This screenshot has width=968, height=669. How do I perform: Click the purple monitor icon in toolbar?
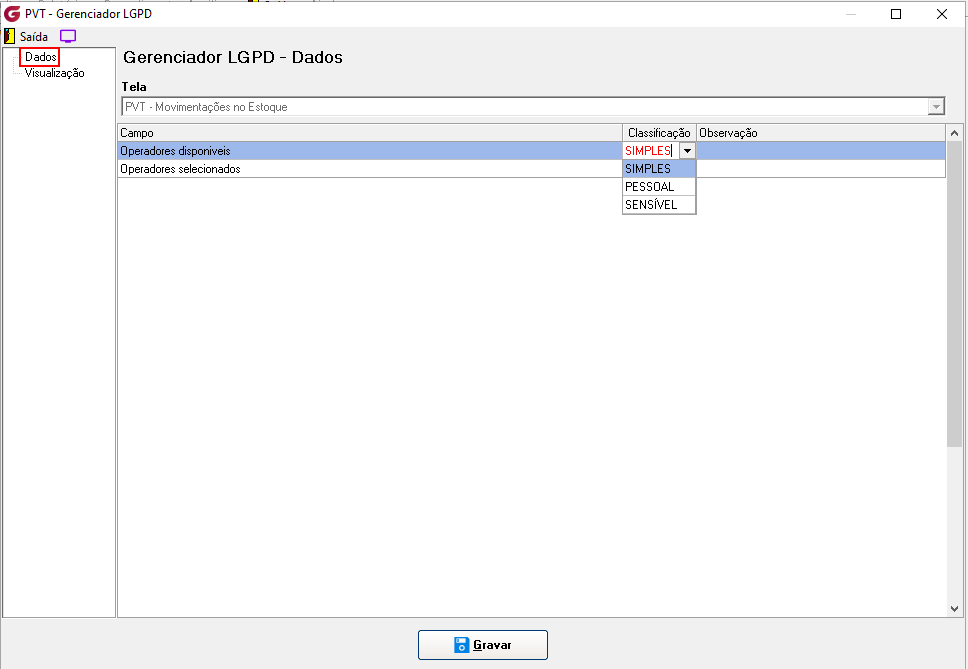tap(68, 36)
